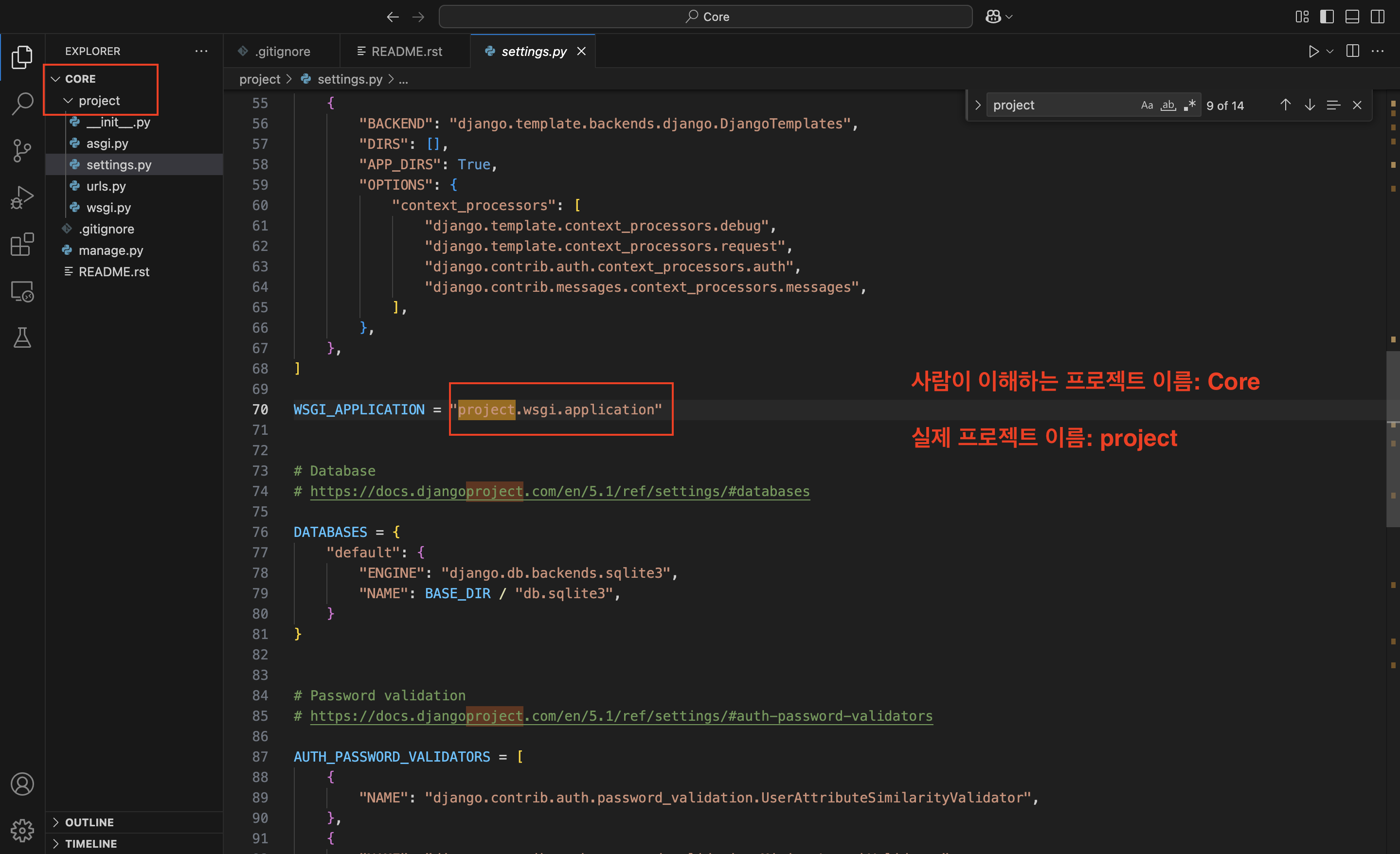Image resolution: width=1400 pixels, height=854 pixels.
Task: Open the databases settings documentation link
Action: (559, 492)
